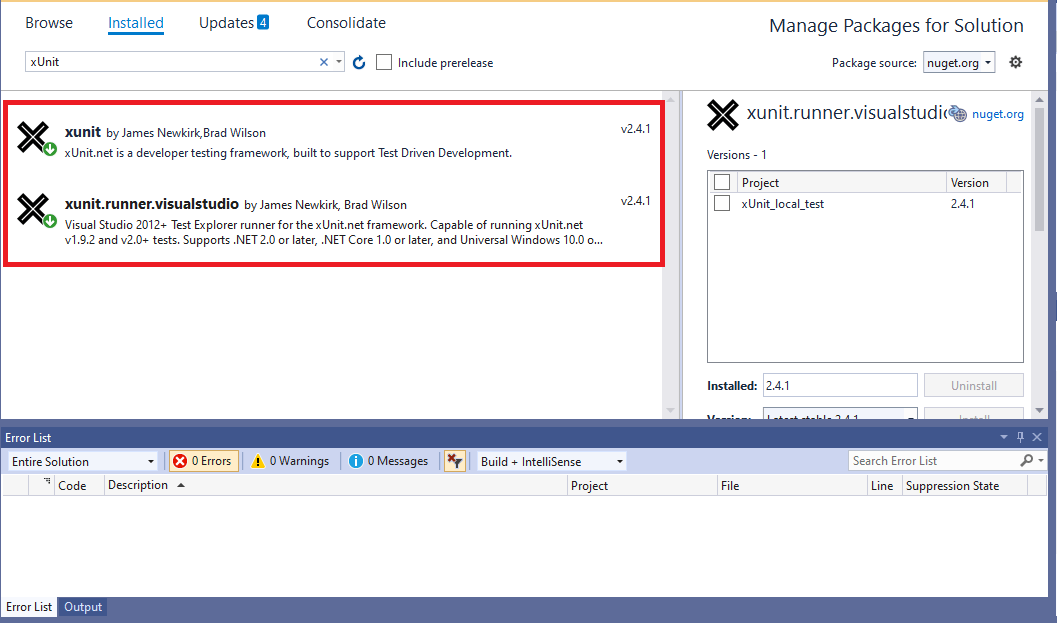Toggle the select-all checkbox in the Project column
Viewport: 1057px width, 623px height.
723,182
